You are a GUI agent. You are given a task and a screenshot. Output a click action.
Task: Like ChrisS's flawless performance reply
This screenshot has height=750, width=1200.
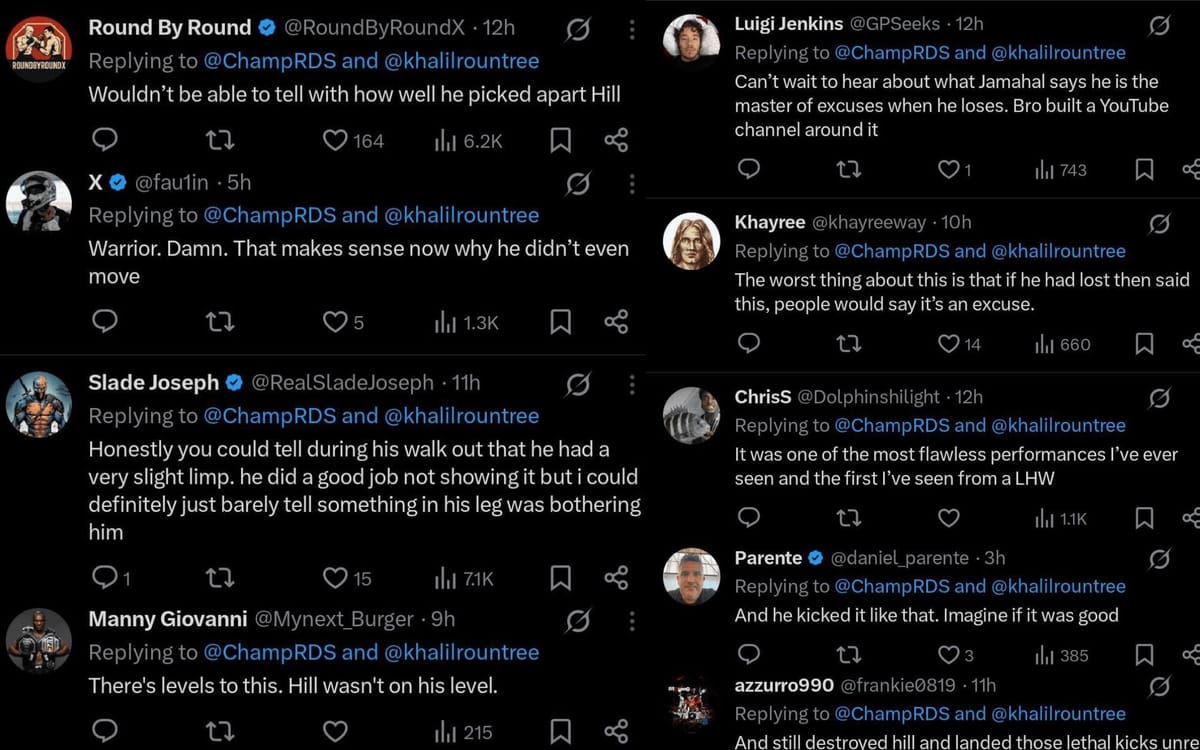pos(948,517)
